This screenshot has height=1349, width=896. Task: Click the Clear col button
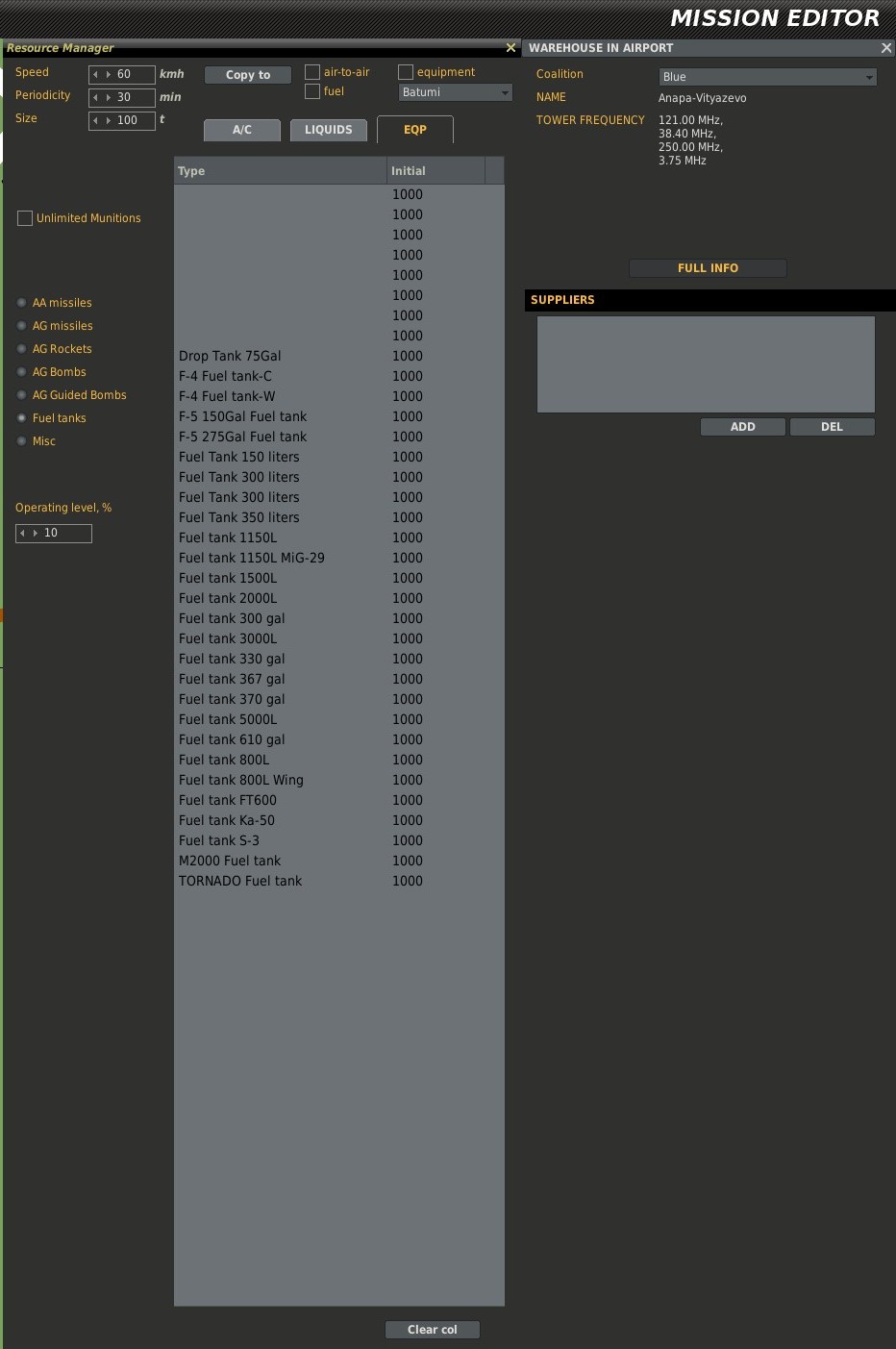pyautogui.click(x=433, y=1330)
